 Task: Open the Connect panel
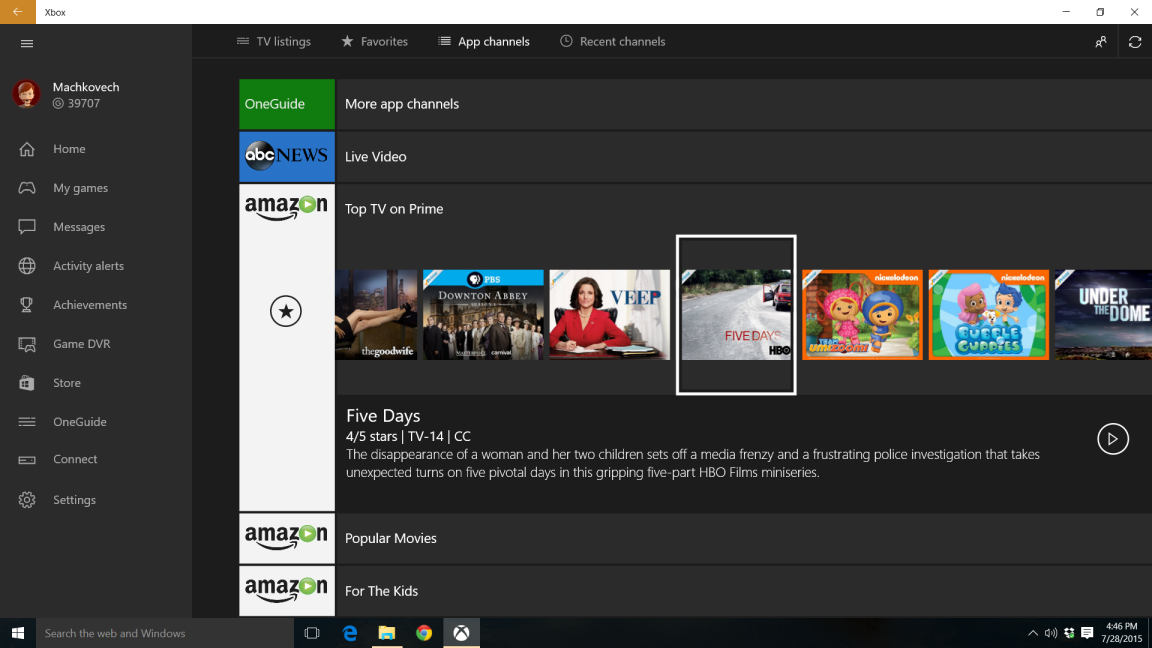point(74,459)
